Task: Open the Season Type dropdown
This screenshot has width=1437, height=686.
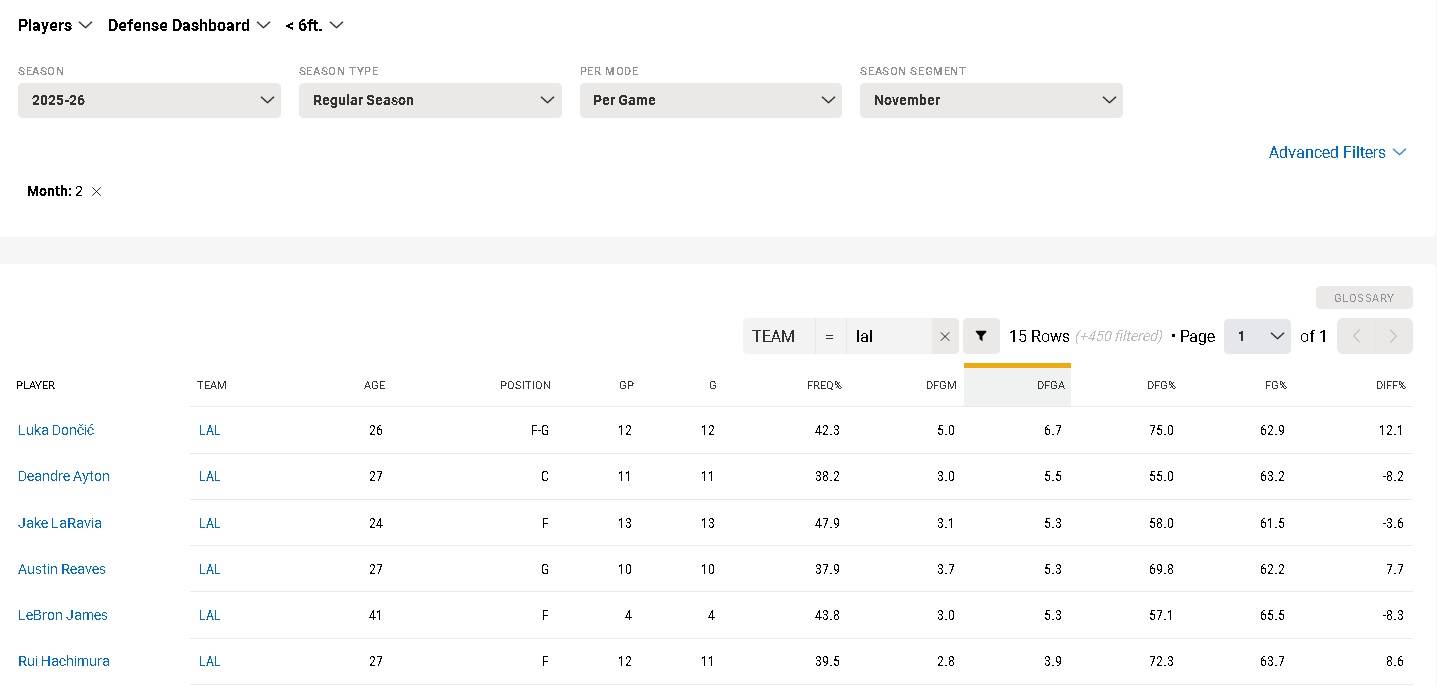Action: coord(430,100)
